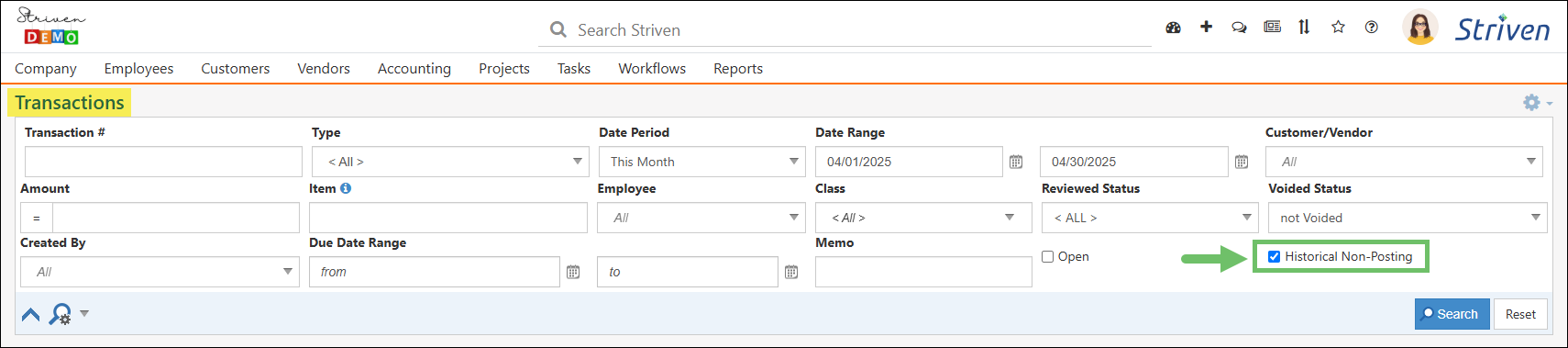
Task: Open the calendar for 04/01/2025 start date
Action: point(1016,162)
